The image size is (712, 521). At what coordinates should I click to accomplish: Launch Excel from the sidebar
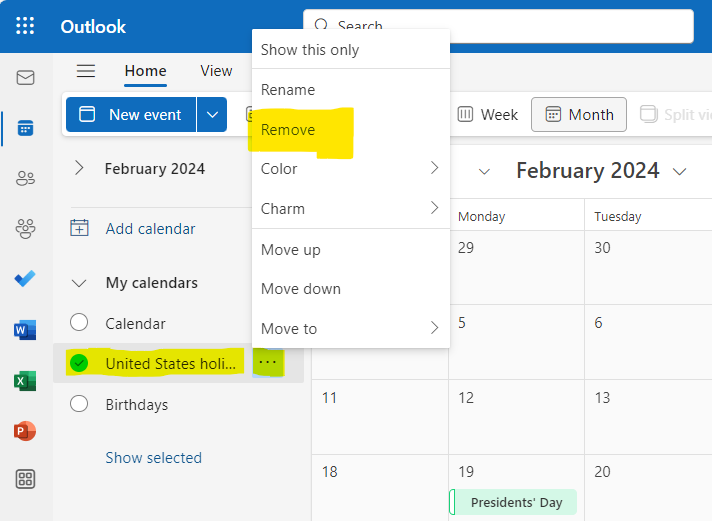(x=25, y=381)
